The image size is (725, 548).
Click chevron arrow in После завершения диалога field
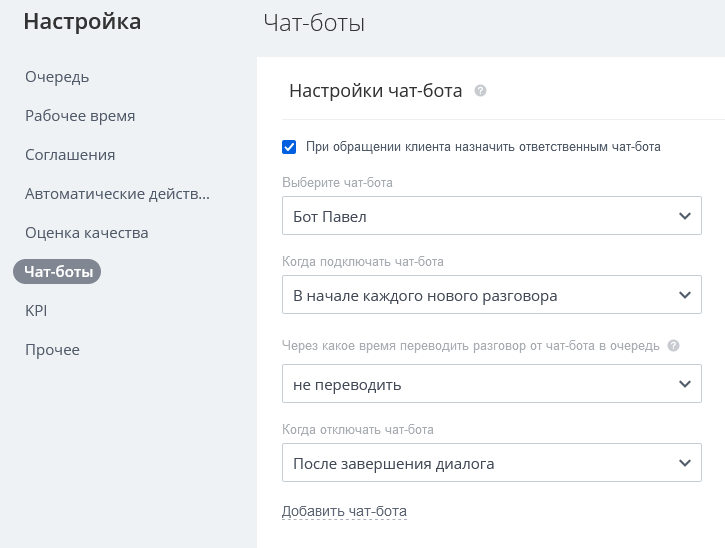coord(684,463)
